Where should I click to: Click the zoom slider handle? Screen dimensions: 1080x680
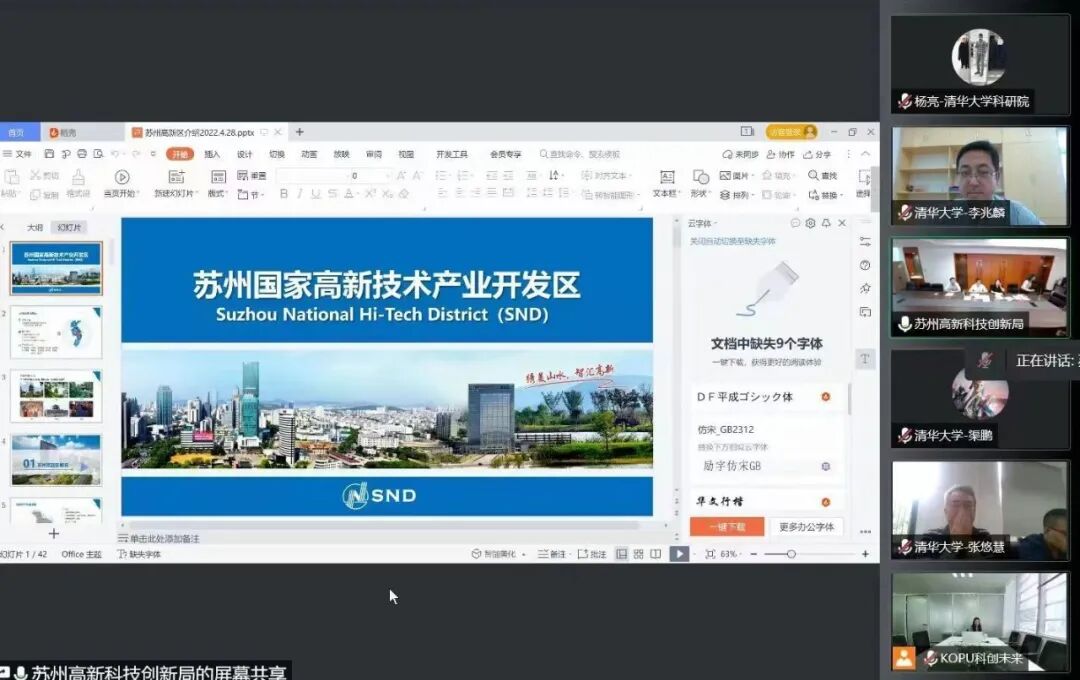[791, 554]
